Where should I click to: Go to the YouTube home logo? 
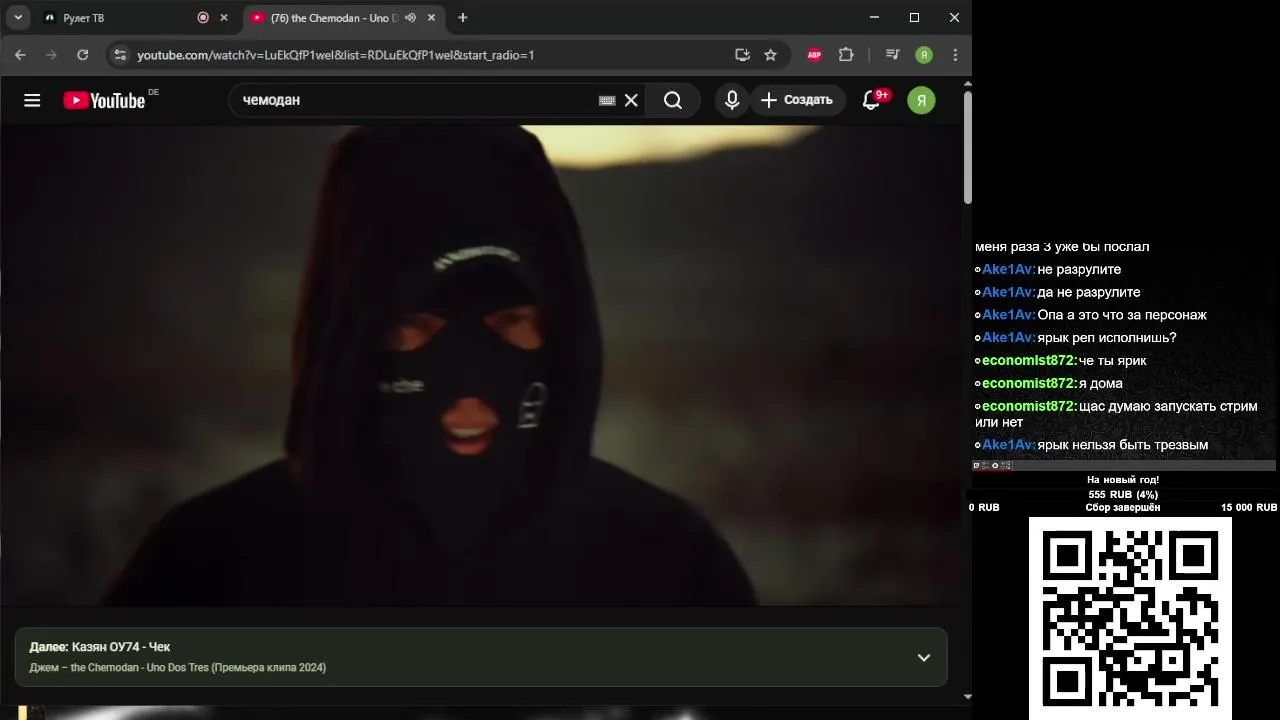coord(104,100)
